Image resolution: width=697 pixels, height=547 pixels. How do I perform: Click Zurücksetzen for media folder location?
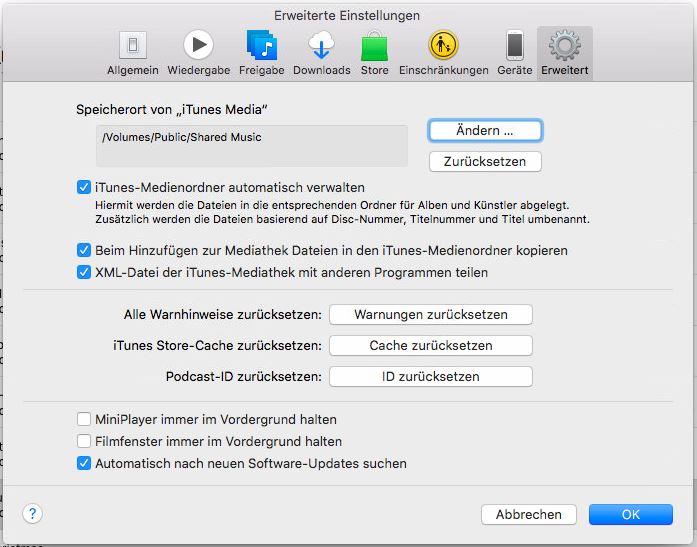485,161
